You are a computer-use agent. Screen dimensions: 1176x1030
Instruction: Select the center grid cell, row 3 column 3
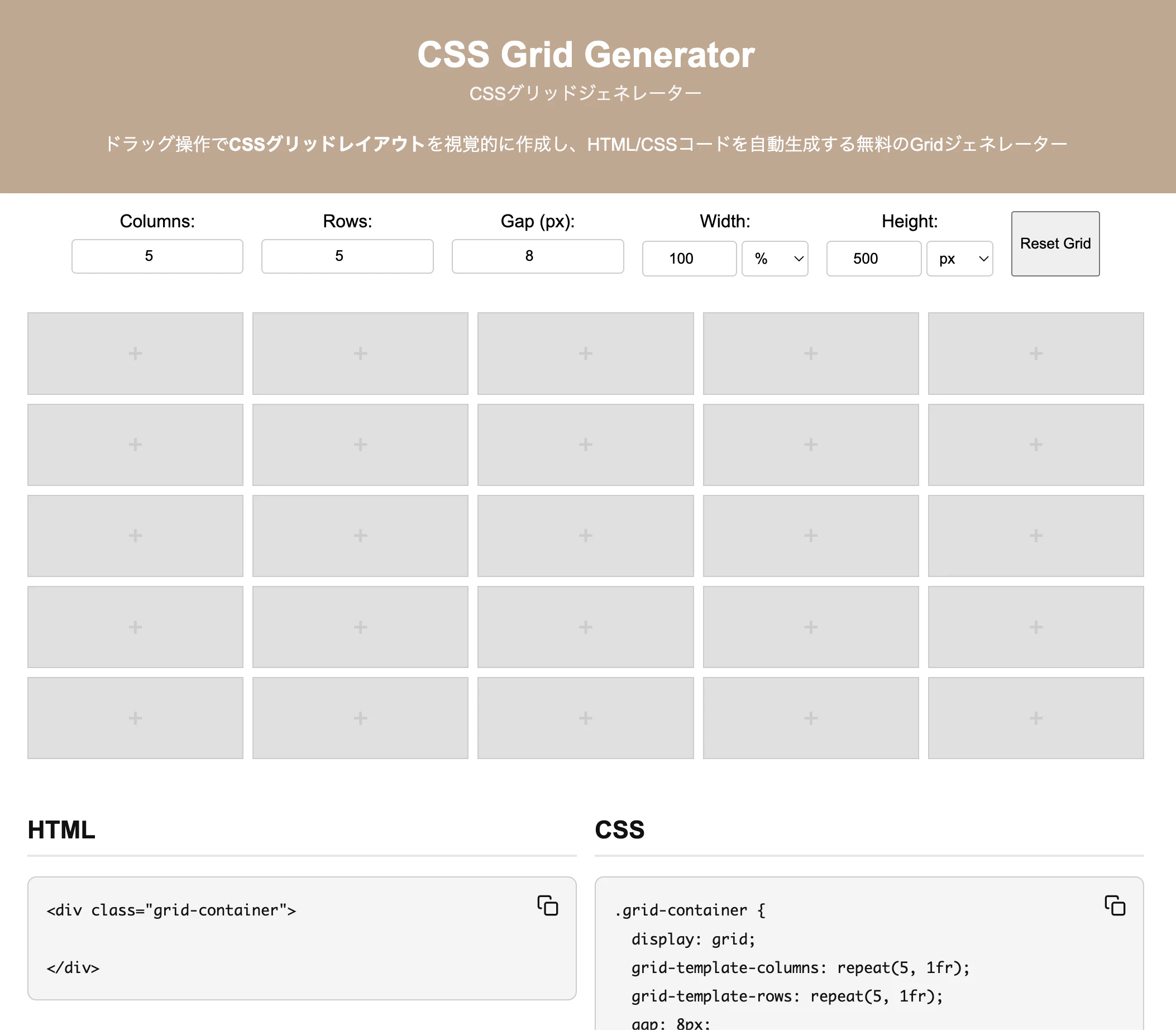pos(585,536)
